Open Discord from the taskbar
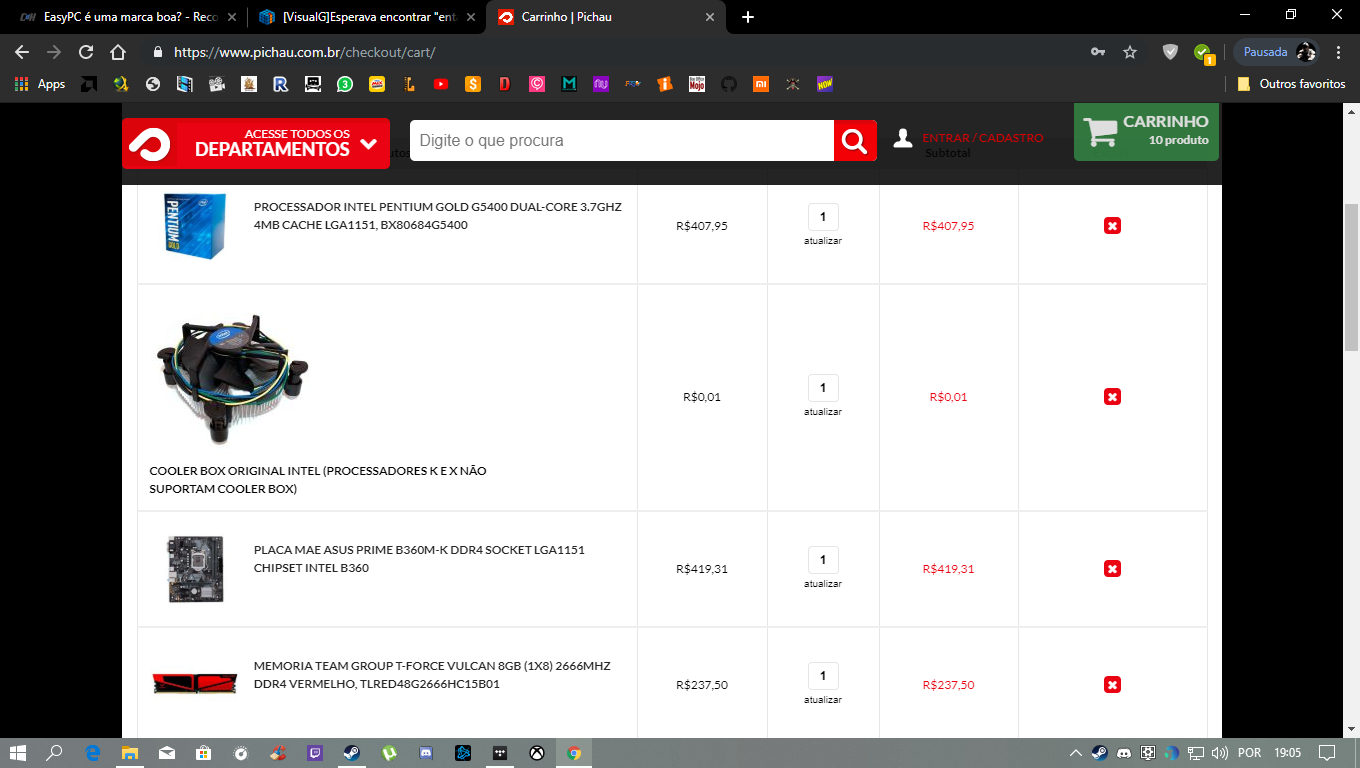This screenshot has height=768, width=1360. pyautogui.click(x=426, y=752)
